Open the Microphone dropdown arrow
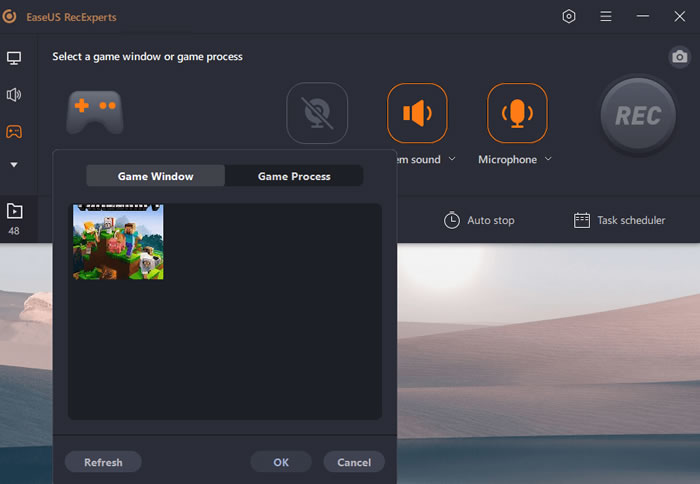Image resolution: width=700 pixels, height=484 pixels. [548, 159]
